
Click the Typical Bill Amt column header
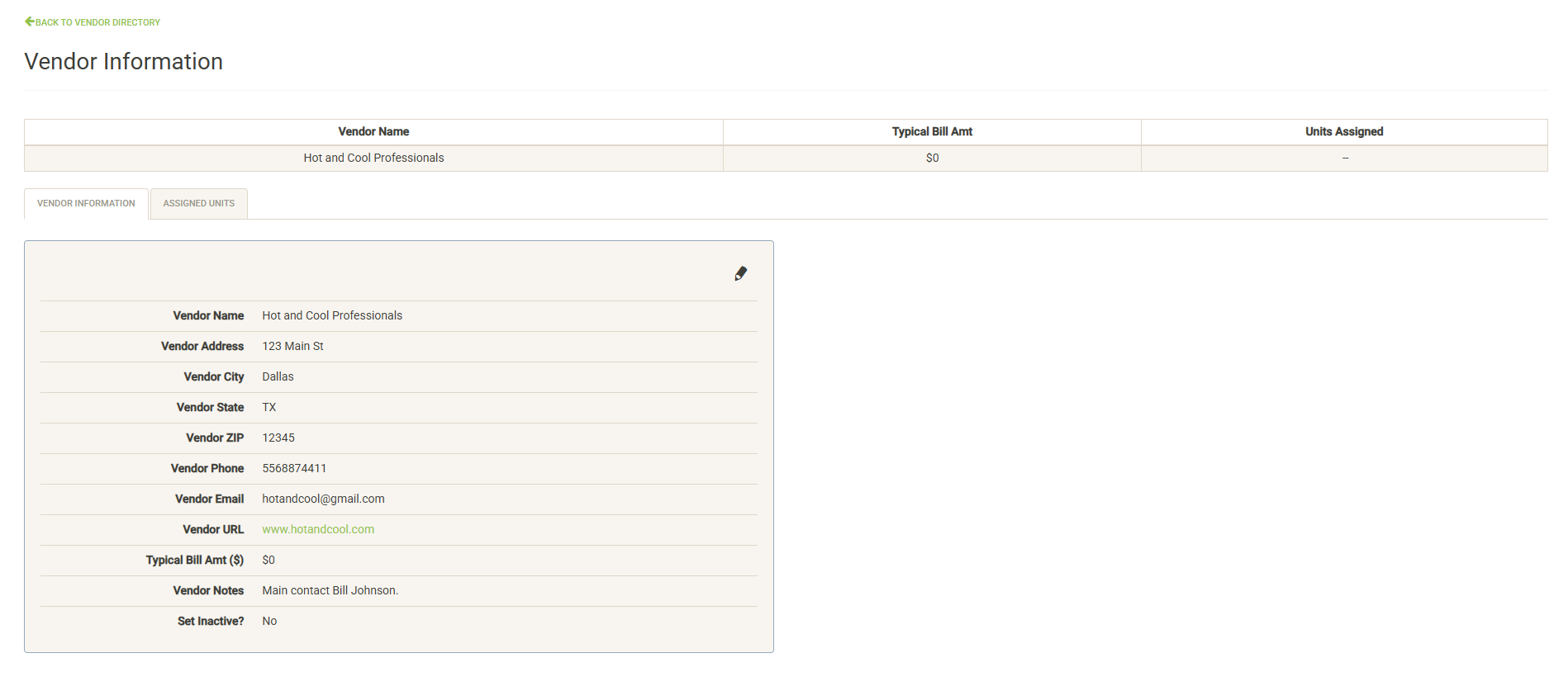[932, 132]
